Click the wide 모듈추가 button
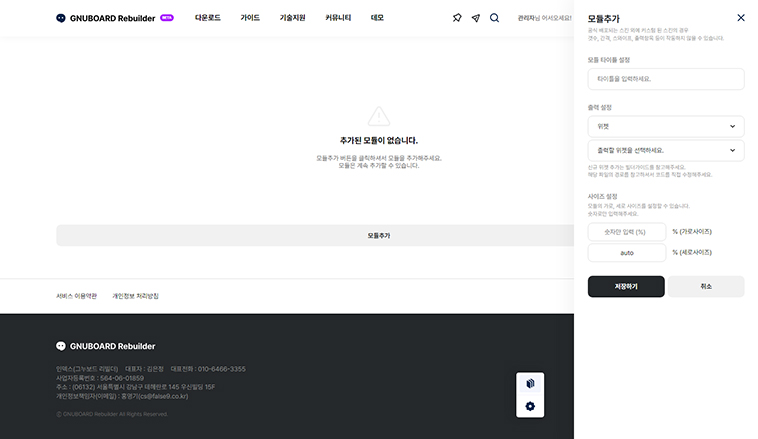Viewport: 758px width, 439px height. (x=315, y=235)
